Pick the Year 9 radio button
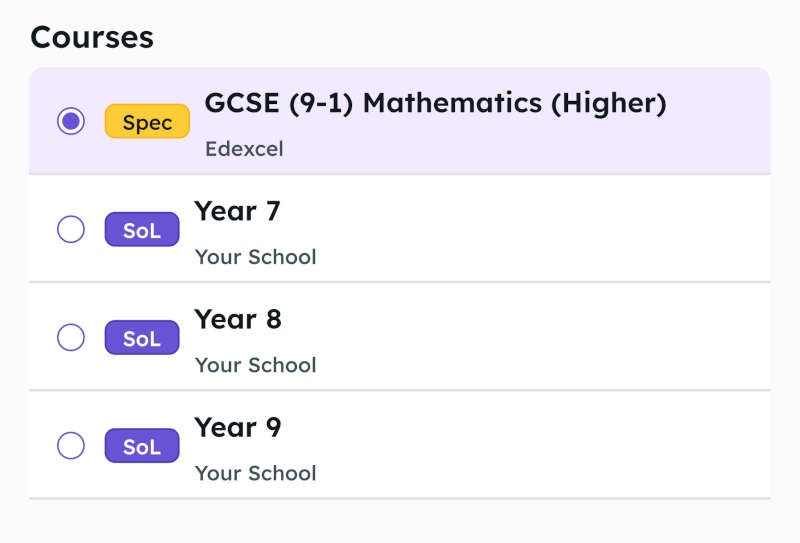The image size is (800, 543). tap(71, 446)
